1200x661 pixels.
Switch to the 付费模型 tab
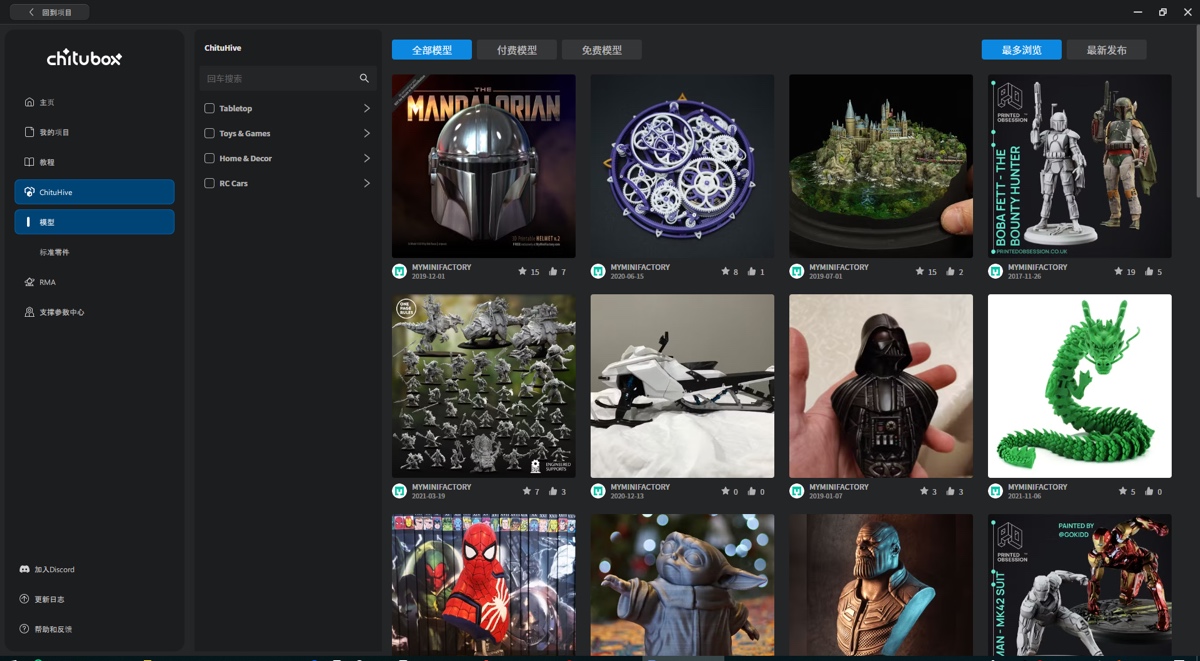click(x=517, y=50)
